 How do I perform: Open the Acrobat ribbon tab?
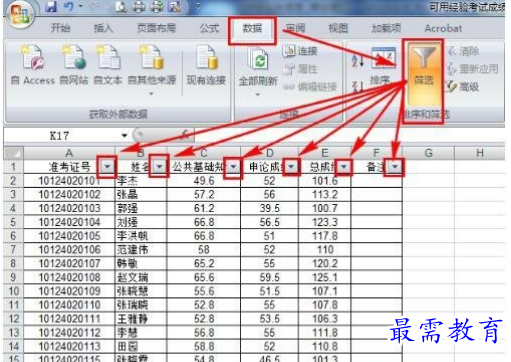click(443, 28)
